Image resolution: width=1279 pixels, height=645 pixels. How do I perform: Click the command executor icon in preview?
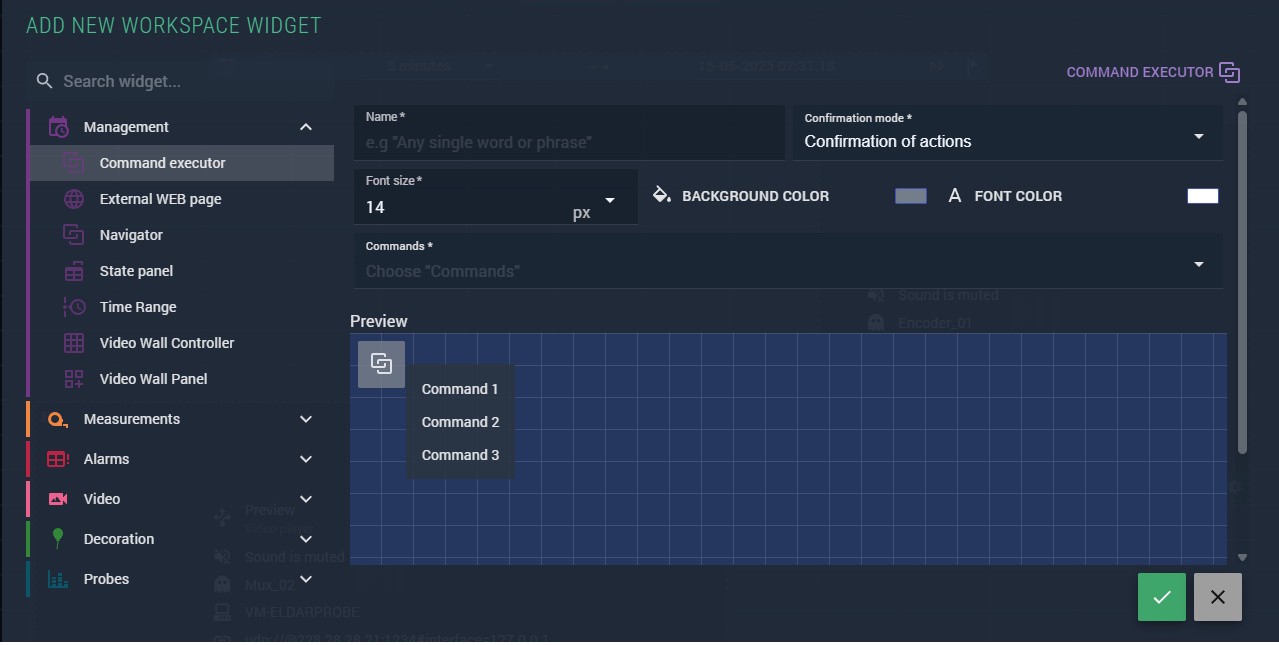(381, 364)
